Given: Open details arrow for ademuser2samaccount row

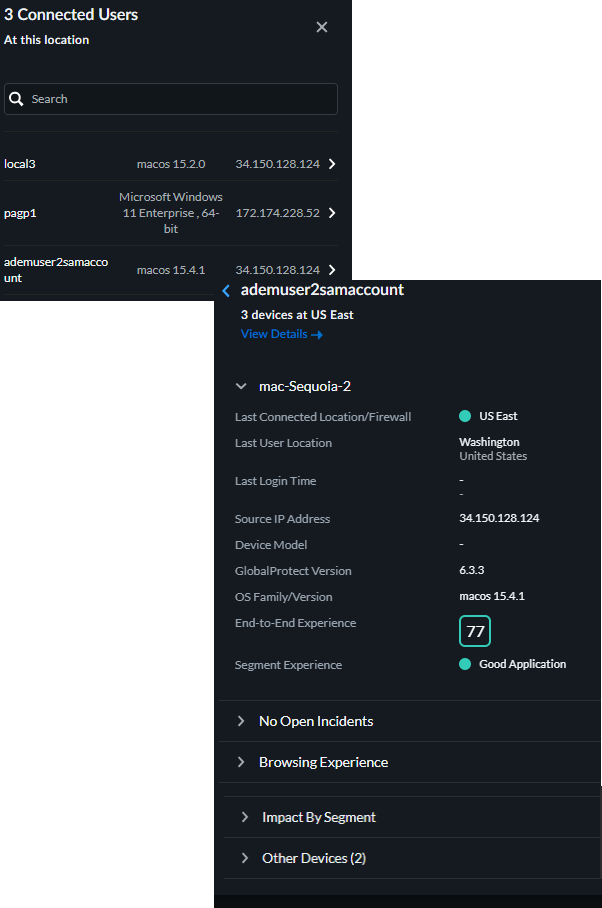Looking at the screenshot, I should (331, 270).
